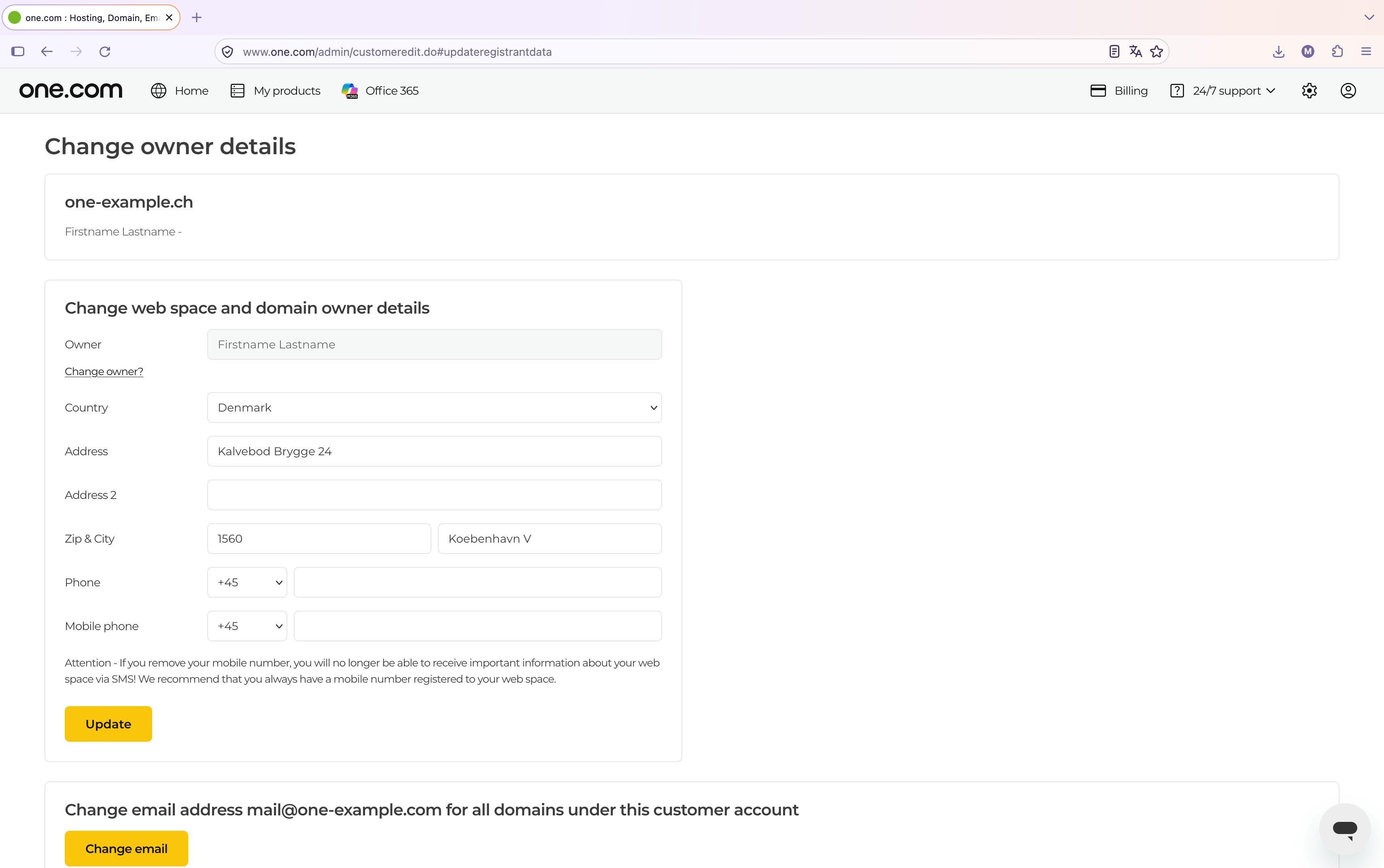Click the Zip field containing 1560
1384x868 pixels.
[x=318, y=539]
